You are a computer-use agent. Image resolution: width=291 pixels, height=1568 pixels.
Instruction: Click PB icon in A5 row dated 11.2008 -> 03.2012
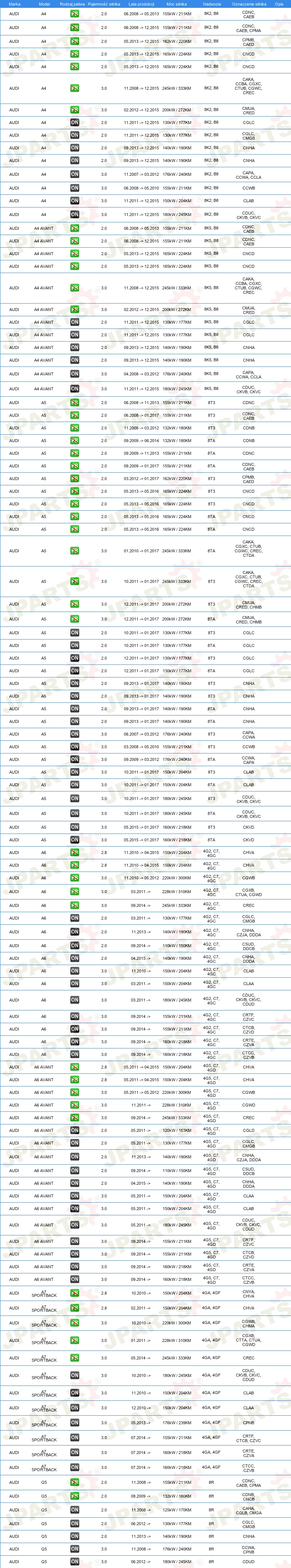pyautogui.click(x=74, y=428)
